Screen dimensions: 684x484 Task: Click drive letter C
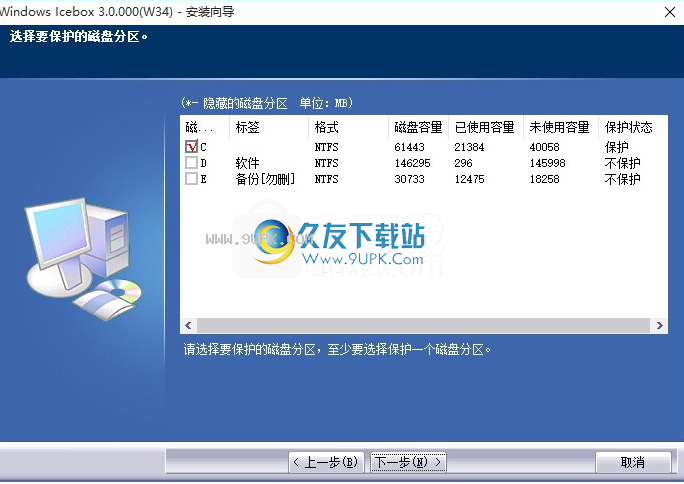tap(203, 147)
